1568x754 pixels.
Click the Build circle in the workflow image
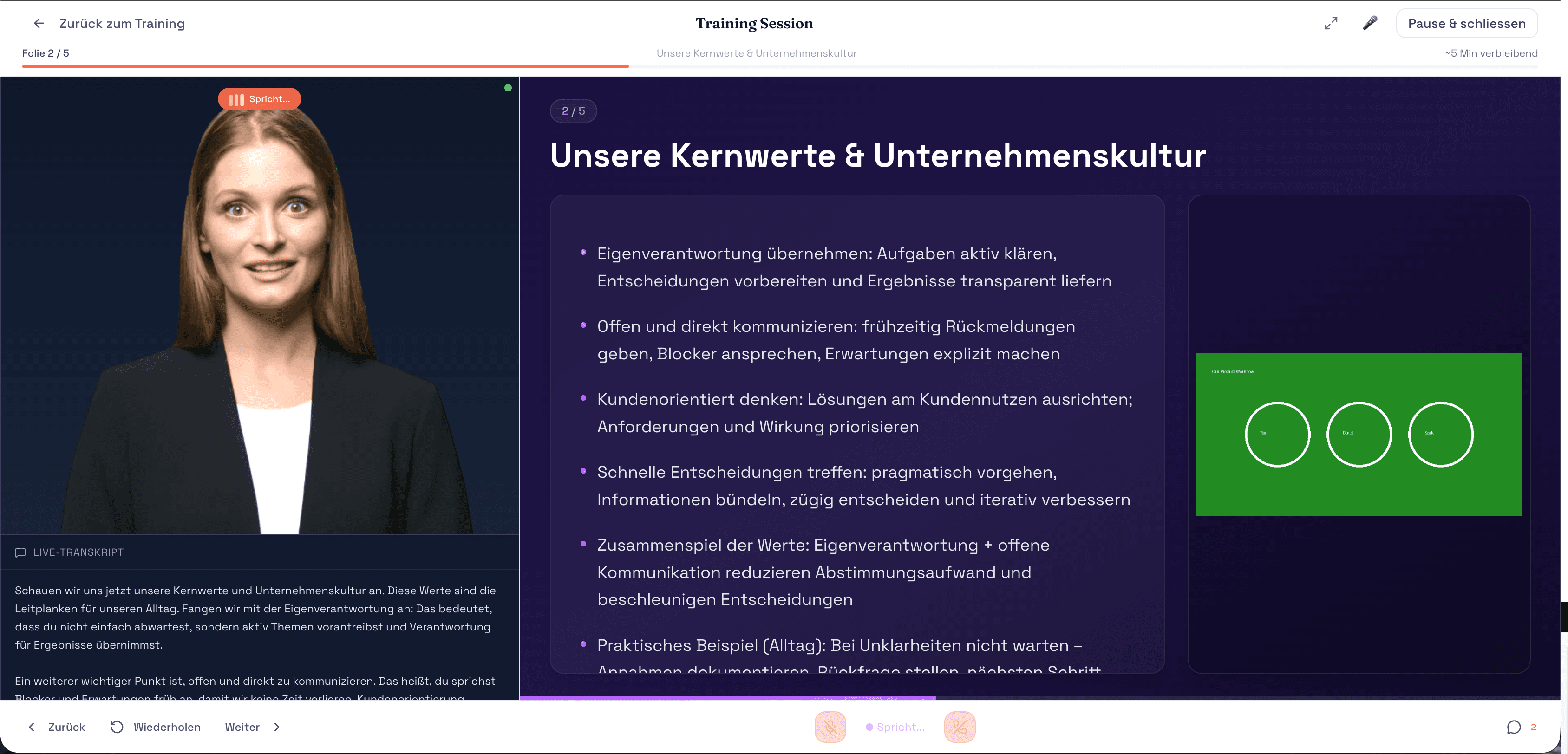(x=1359, y=434)
